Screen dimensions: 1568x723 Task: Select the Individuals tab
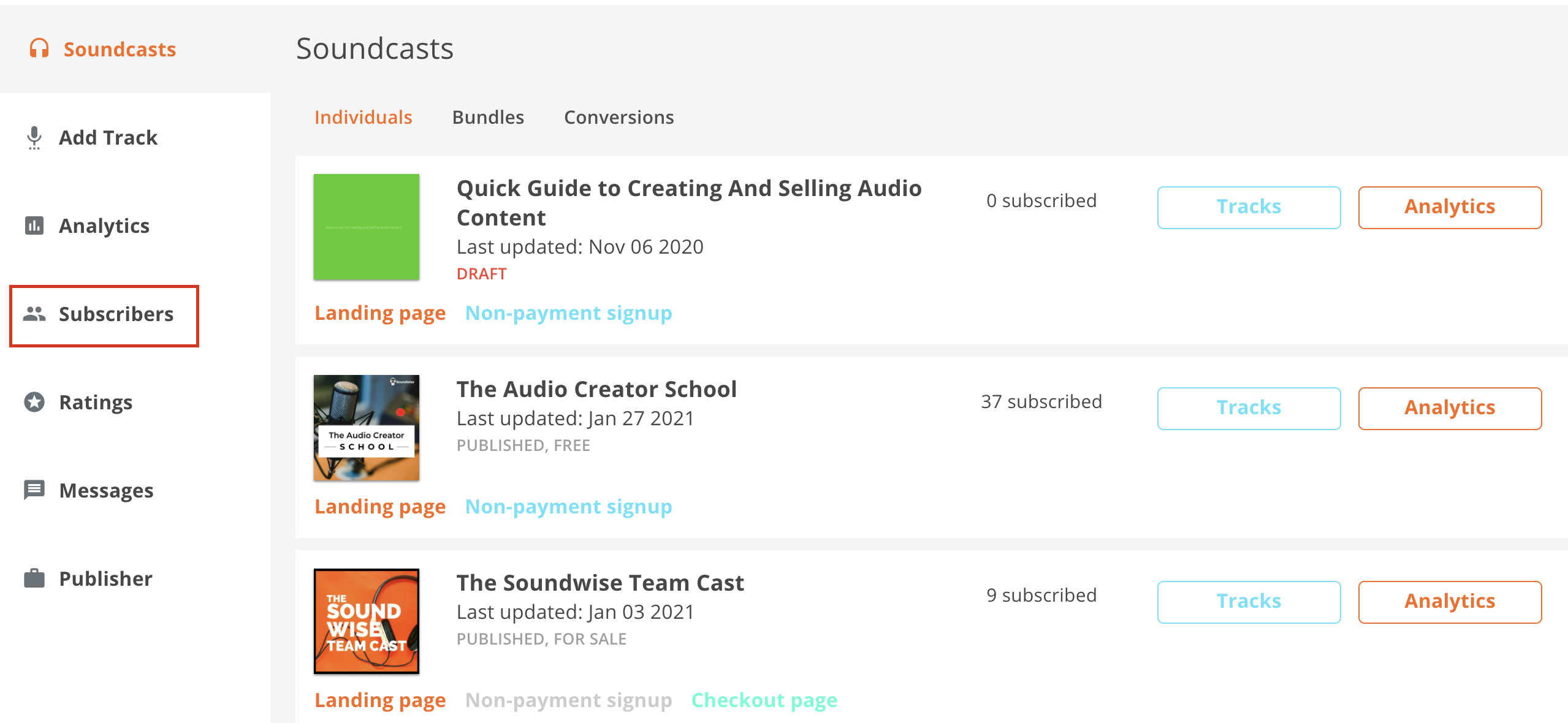point(363,117)
